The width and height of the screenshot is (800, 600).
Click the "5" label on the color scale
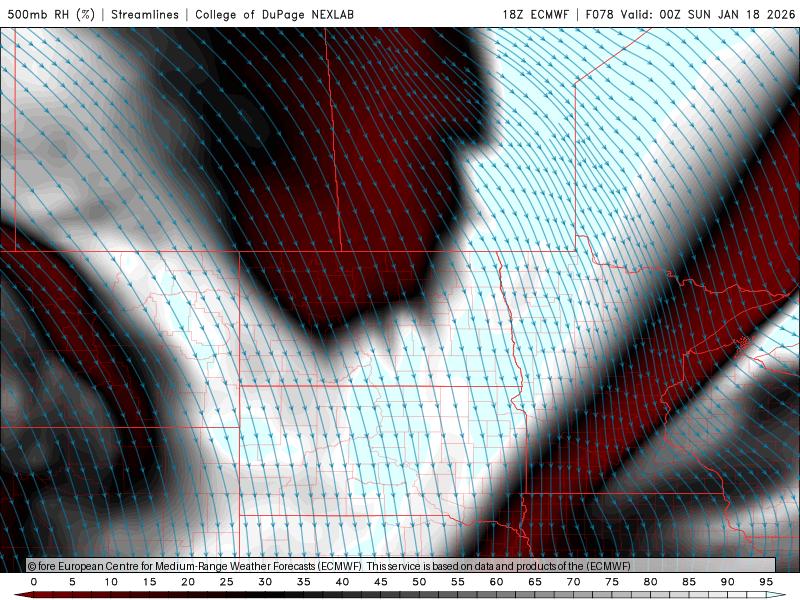coord(72,582)
